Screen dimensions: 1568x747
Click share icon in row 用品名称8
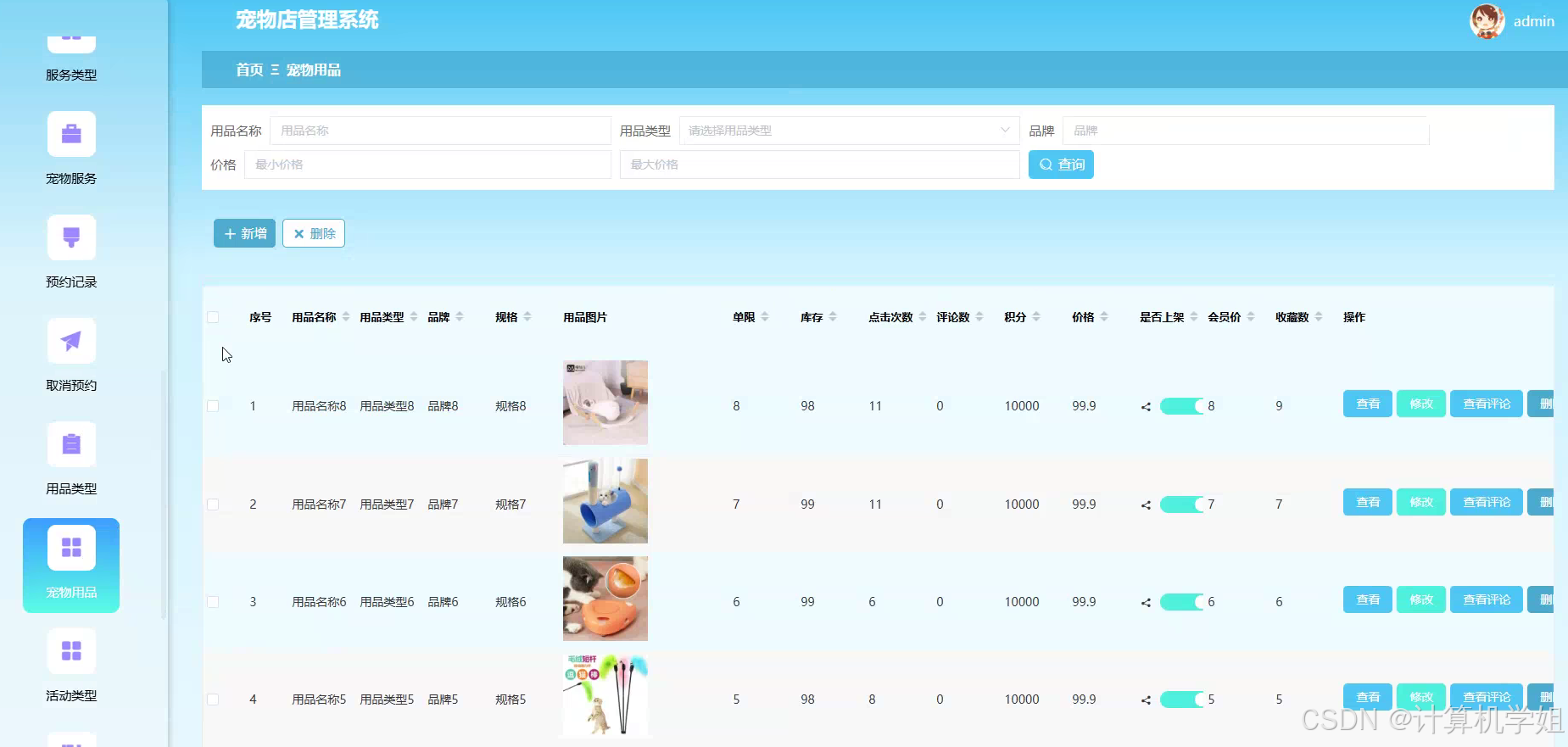(x=1146, y=407)
